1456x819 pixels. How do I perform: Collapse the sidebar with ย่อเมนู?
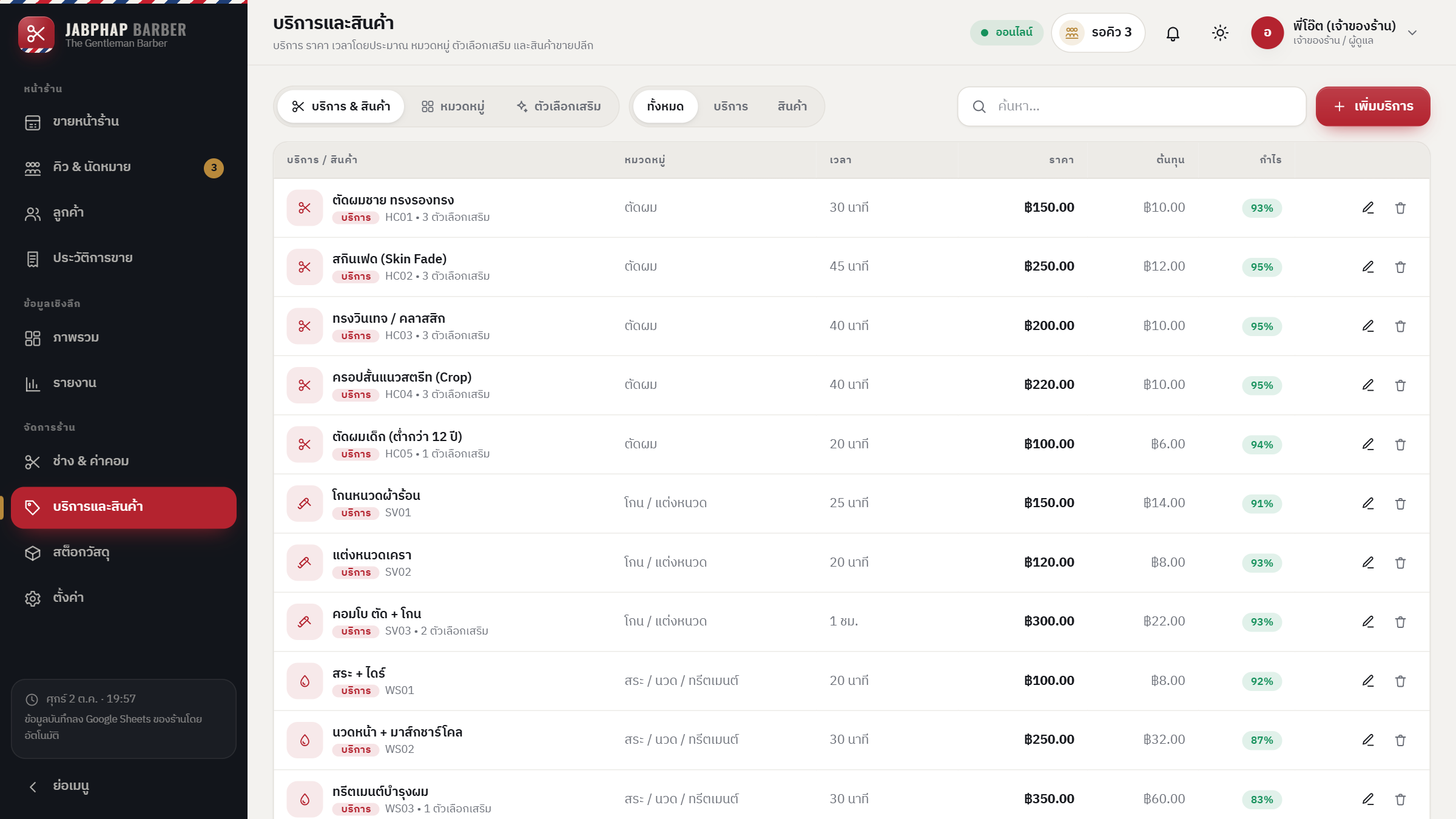tap(124, 786)
